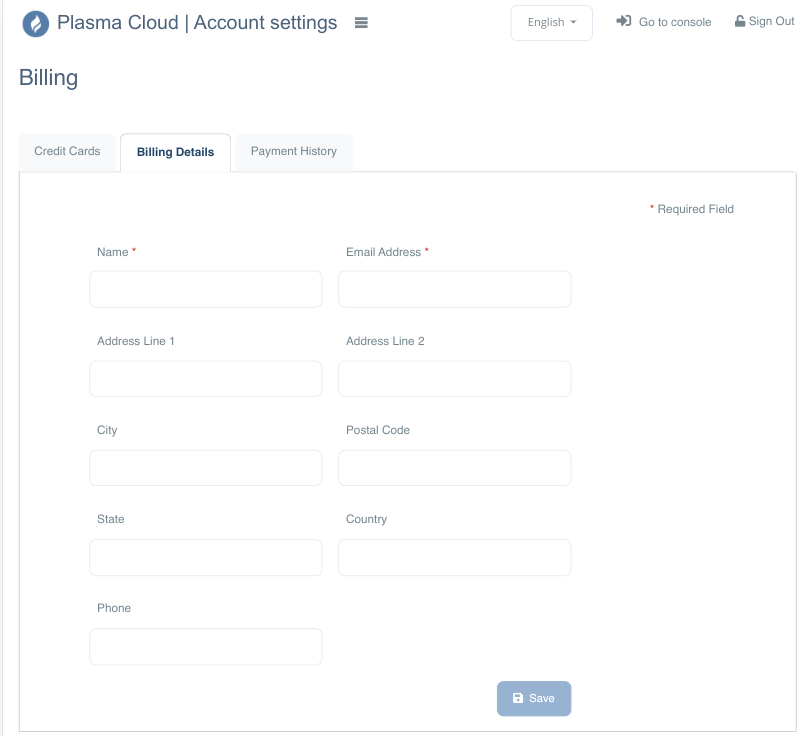Viewport: 812px width, 736px height.
Task: Select the State input field
Action: [x=206, y=557]
